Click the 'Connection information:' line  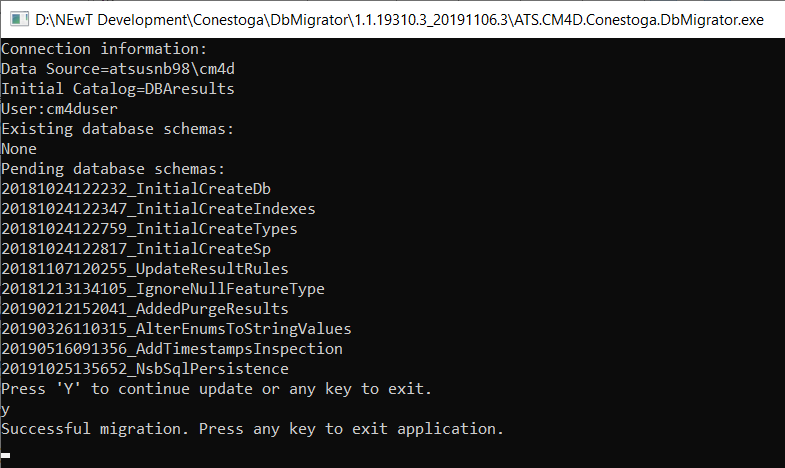coord(104,49)
